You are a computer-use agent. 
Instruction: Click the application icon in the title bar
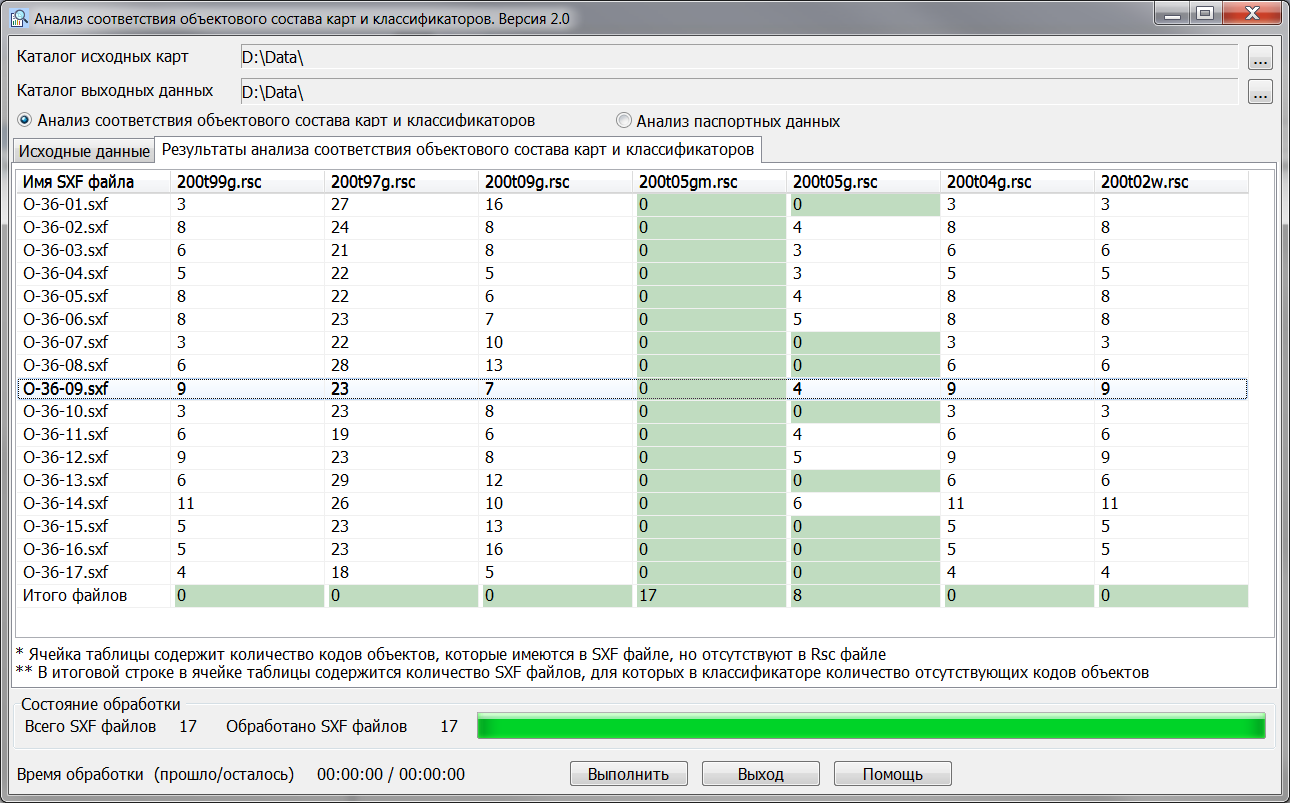pos(19,18)
